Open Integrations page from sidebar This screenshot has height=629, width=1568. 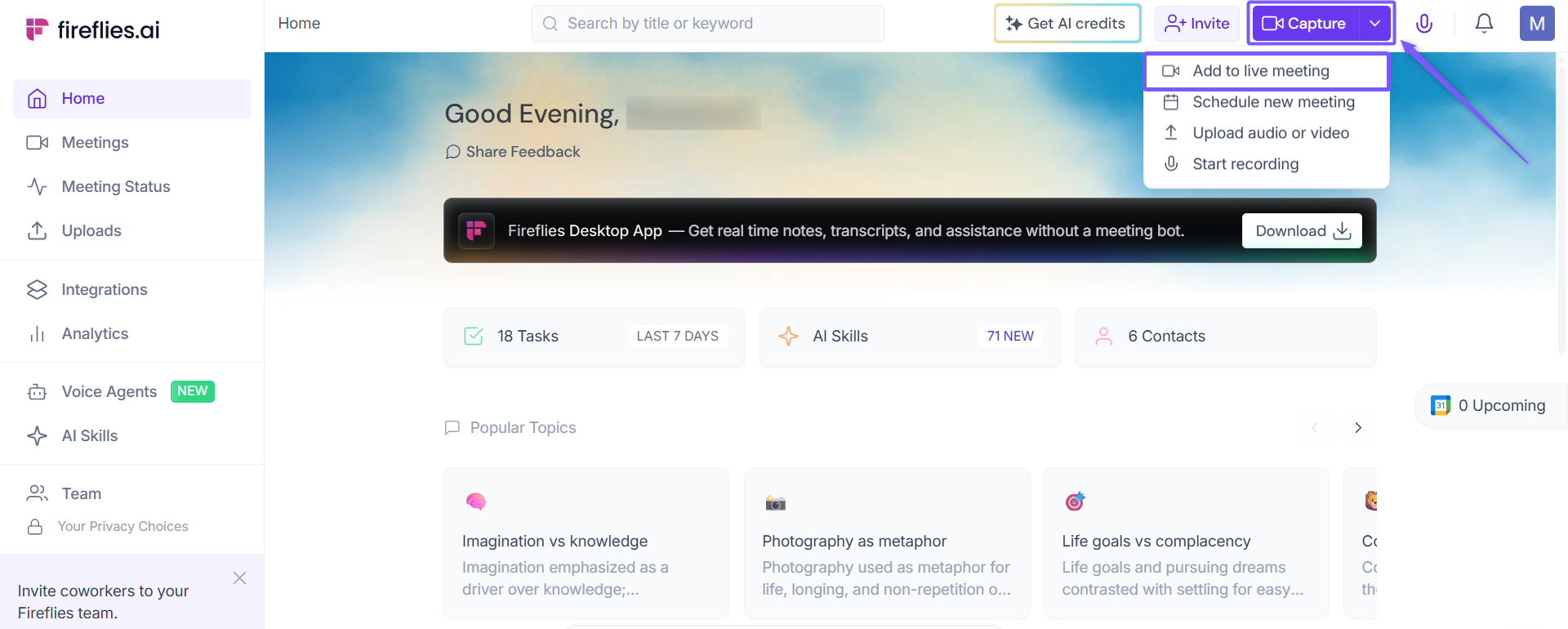point(104,290)
